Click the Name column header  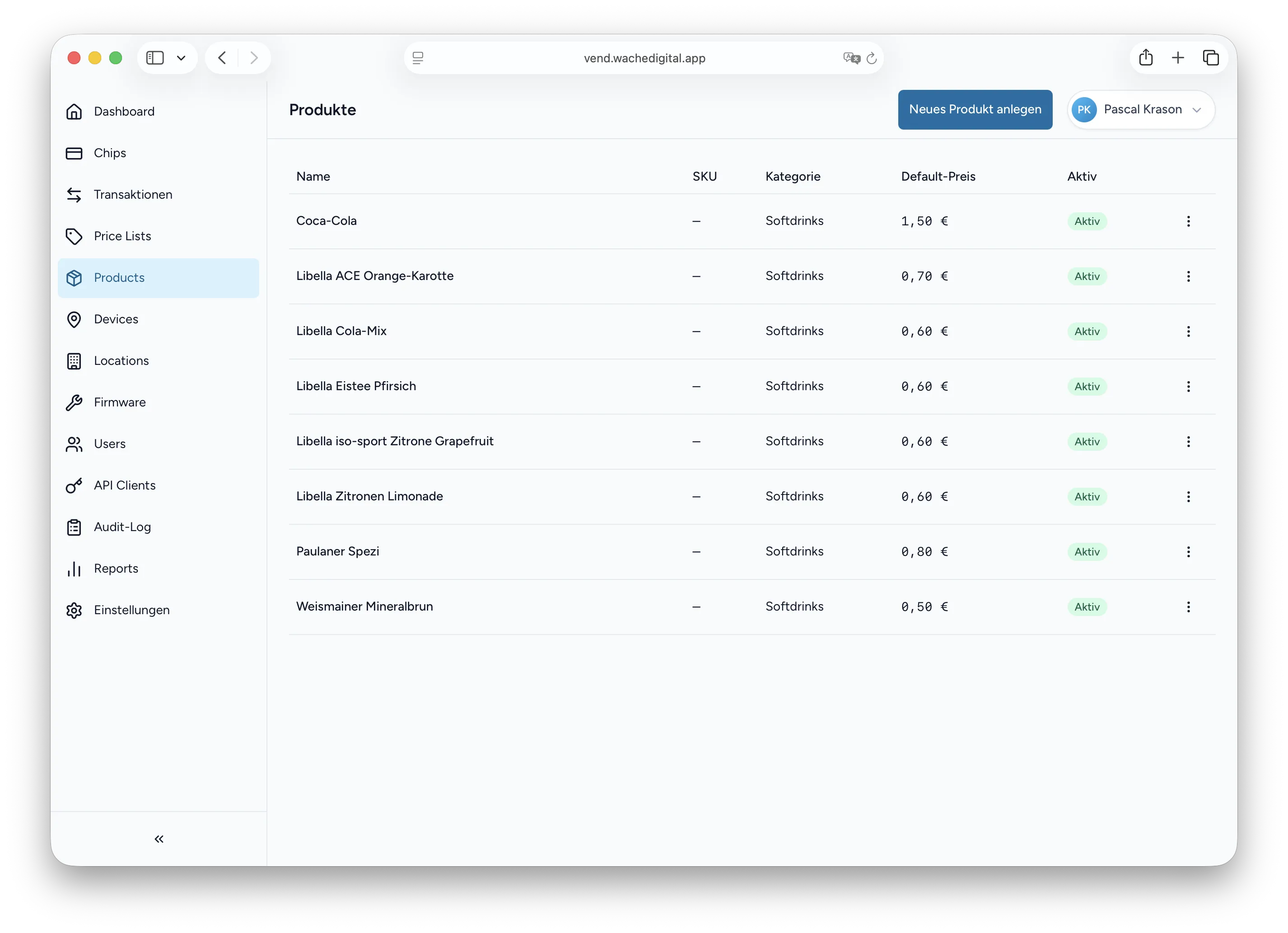[x=313, y=177]
